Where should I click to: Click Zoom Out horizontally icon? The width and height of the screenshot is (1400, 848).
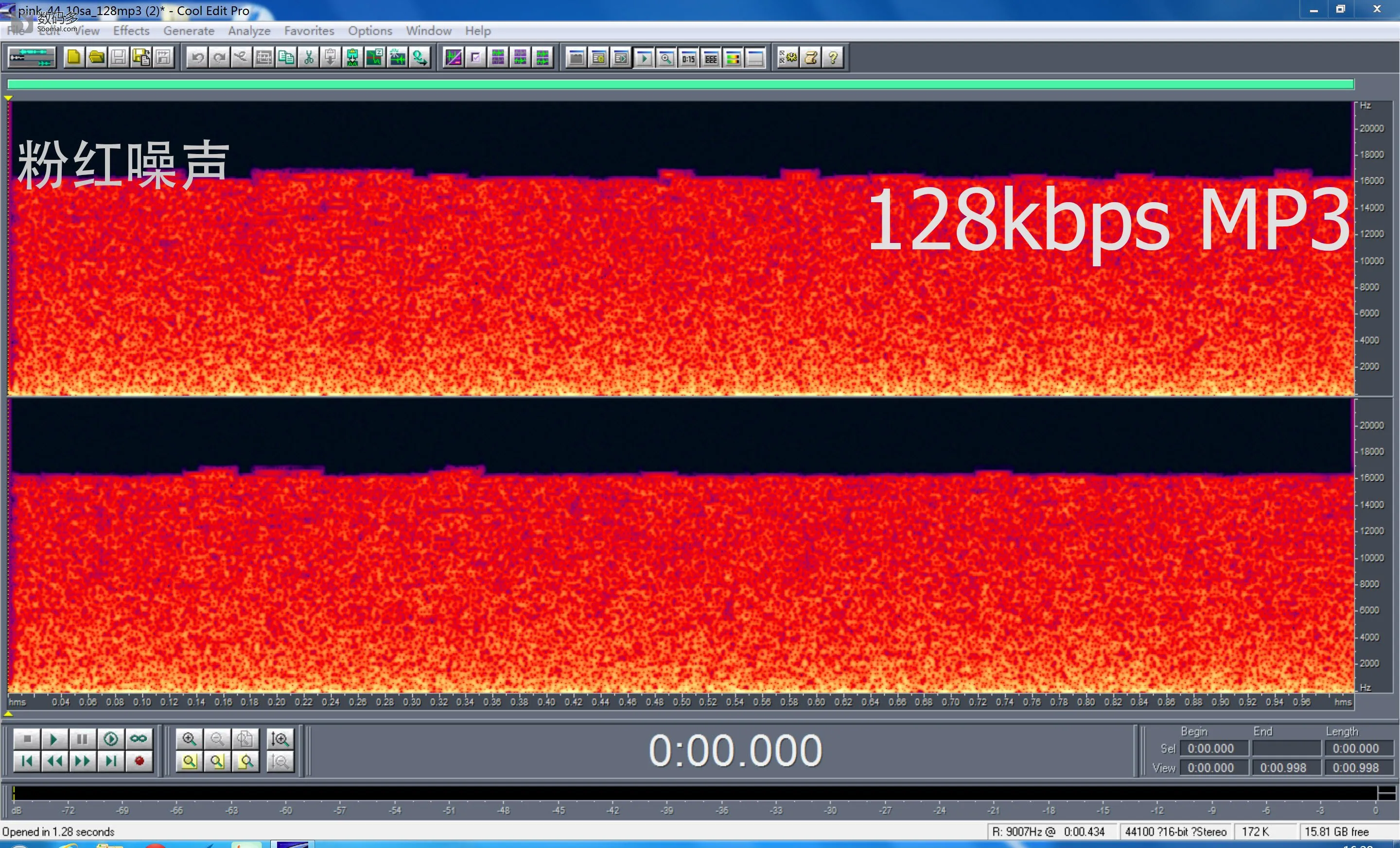coord(217,739)
